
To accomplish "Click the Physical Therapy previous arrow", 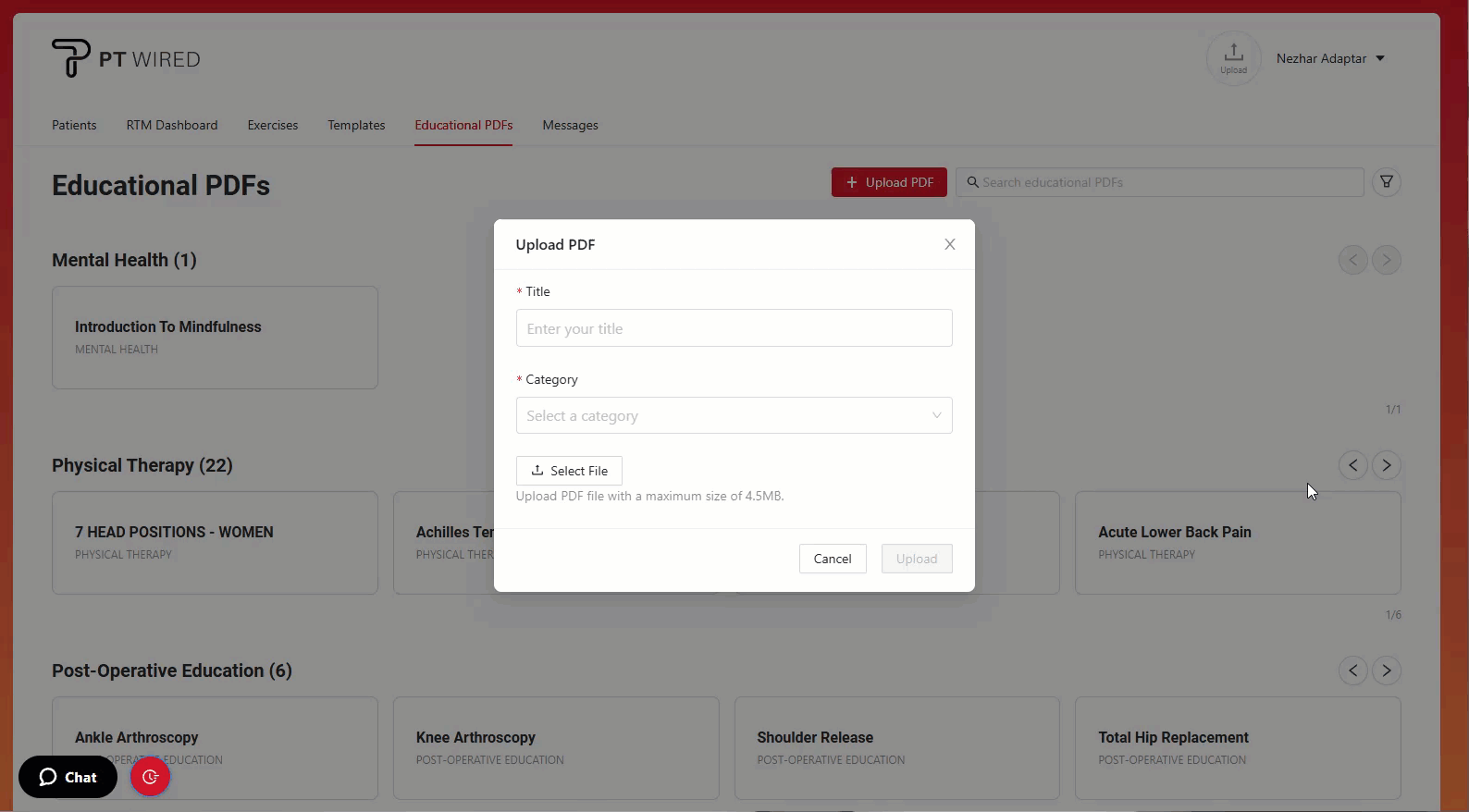I will point(1352,465).
